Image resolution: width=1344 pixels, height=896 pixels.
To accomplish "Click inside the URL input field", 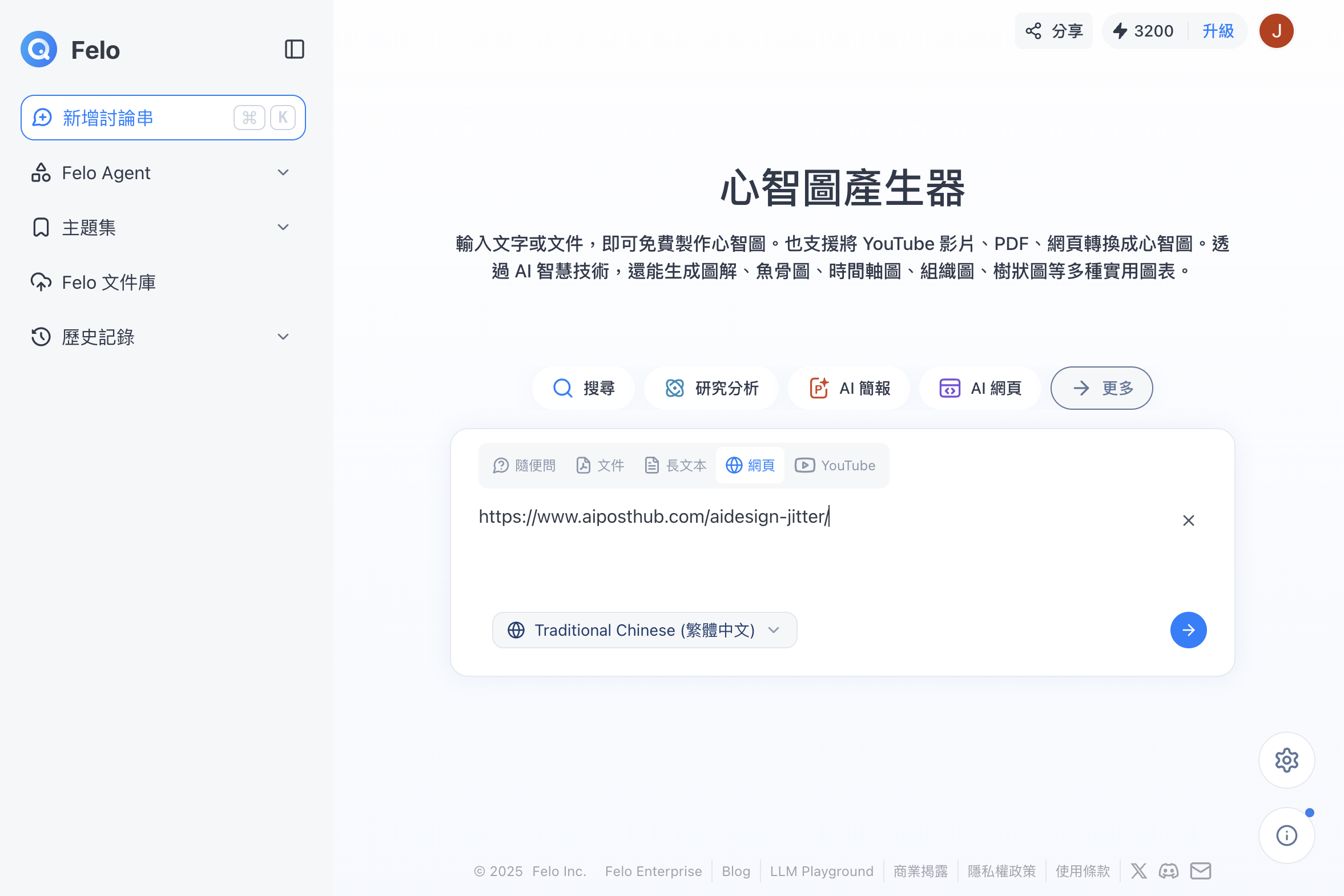I will (800, 548).
